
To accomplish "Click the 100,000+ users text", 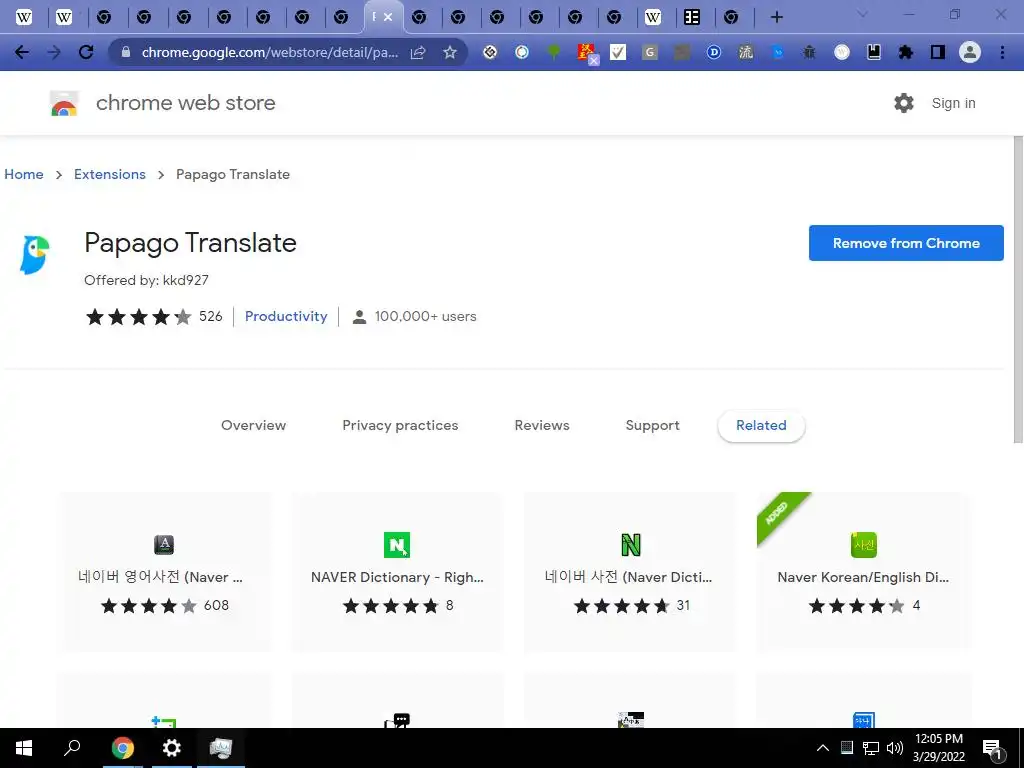I will pos(426,316).
